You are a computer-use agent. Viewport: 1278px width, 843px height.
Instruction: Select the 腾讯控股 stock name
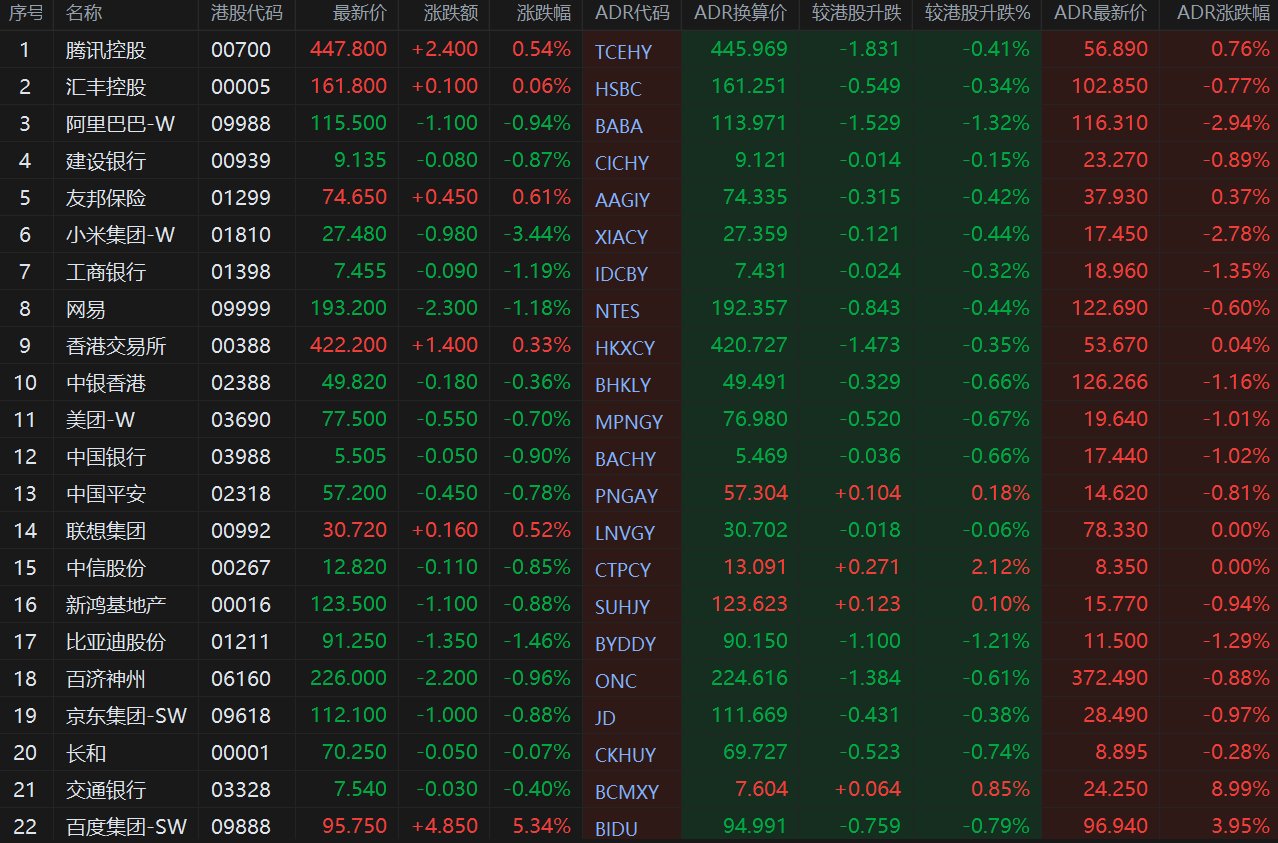tap(106, 50)
